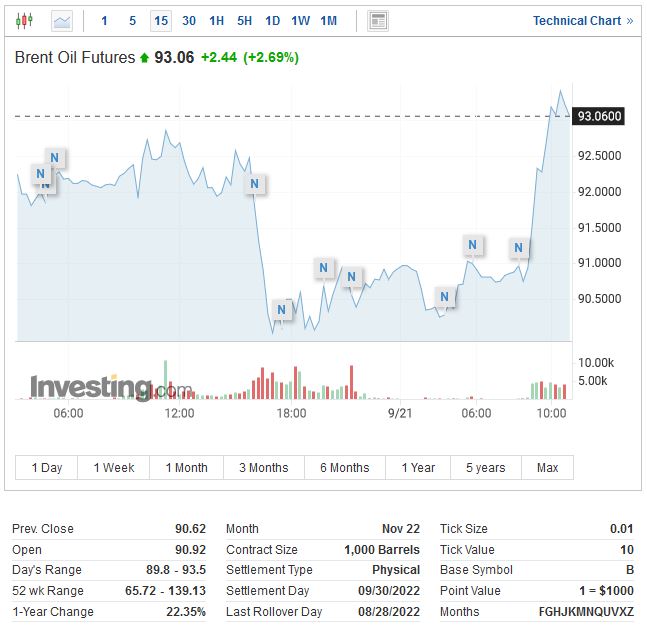This screenshot has width=647, height=636.
Task: Click the news marker at the 92.00 drop
Action: (x=255, y=184)
